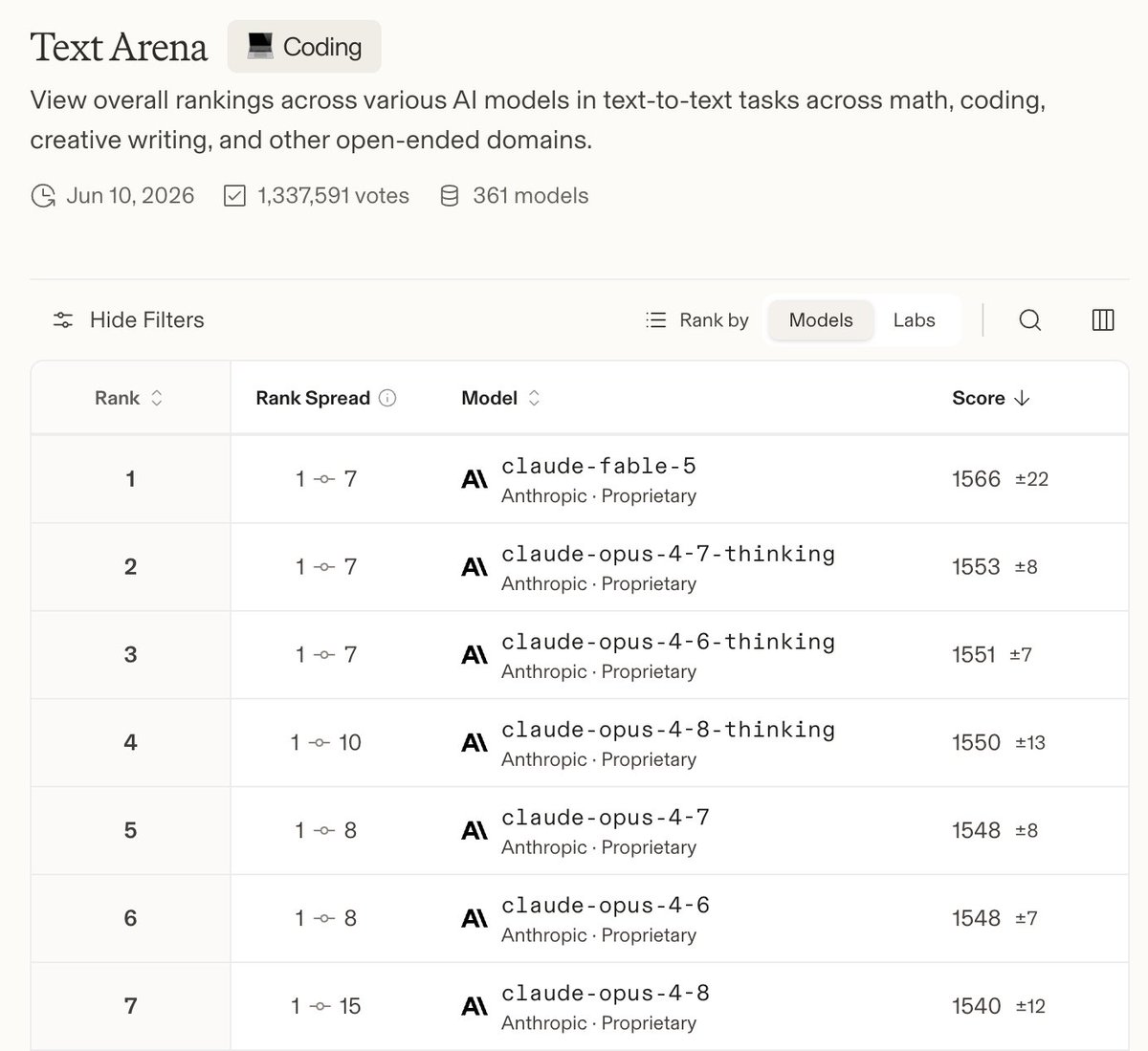Open the claude-opus-4-8 model entry
The height and width of the screenshot is (1051, 1148).
pos(606,993)
